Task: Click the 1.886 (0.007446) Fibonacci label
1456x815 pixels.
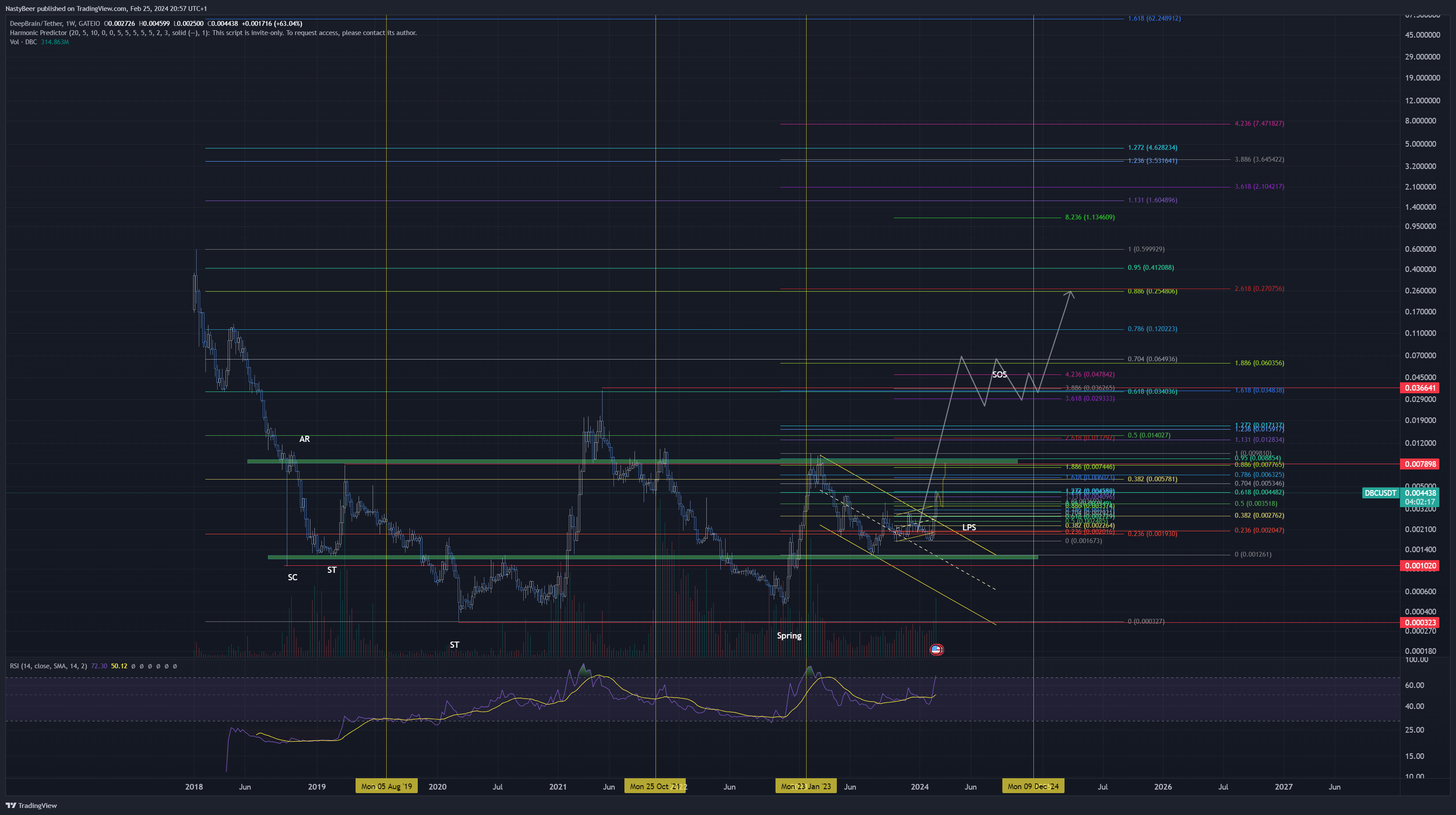Action: click(1090, 467)
